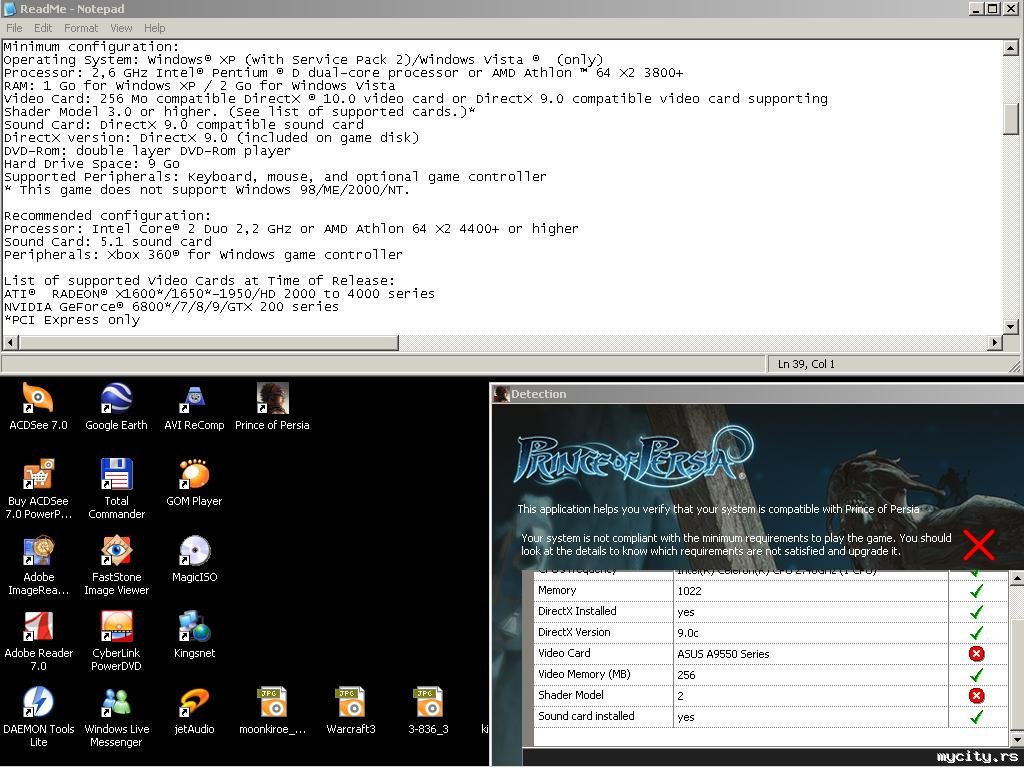Click the 'Recommended configuration:' line in Notepad
1024x768 pixels.
(108, 216)
